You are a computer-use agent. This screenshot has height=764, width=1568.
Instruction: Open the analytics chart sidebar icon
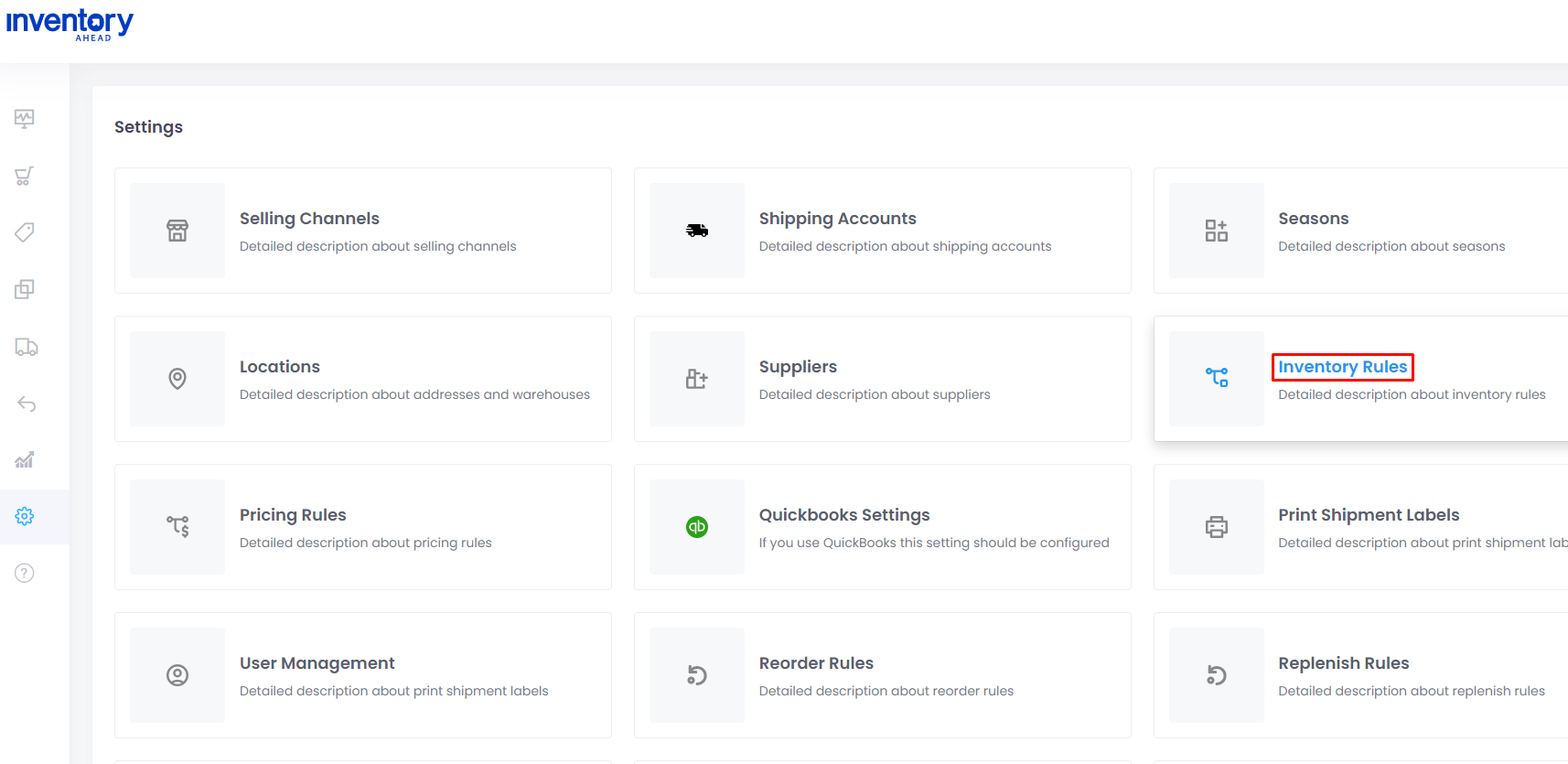point(25,459)
